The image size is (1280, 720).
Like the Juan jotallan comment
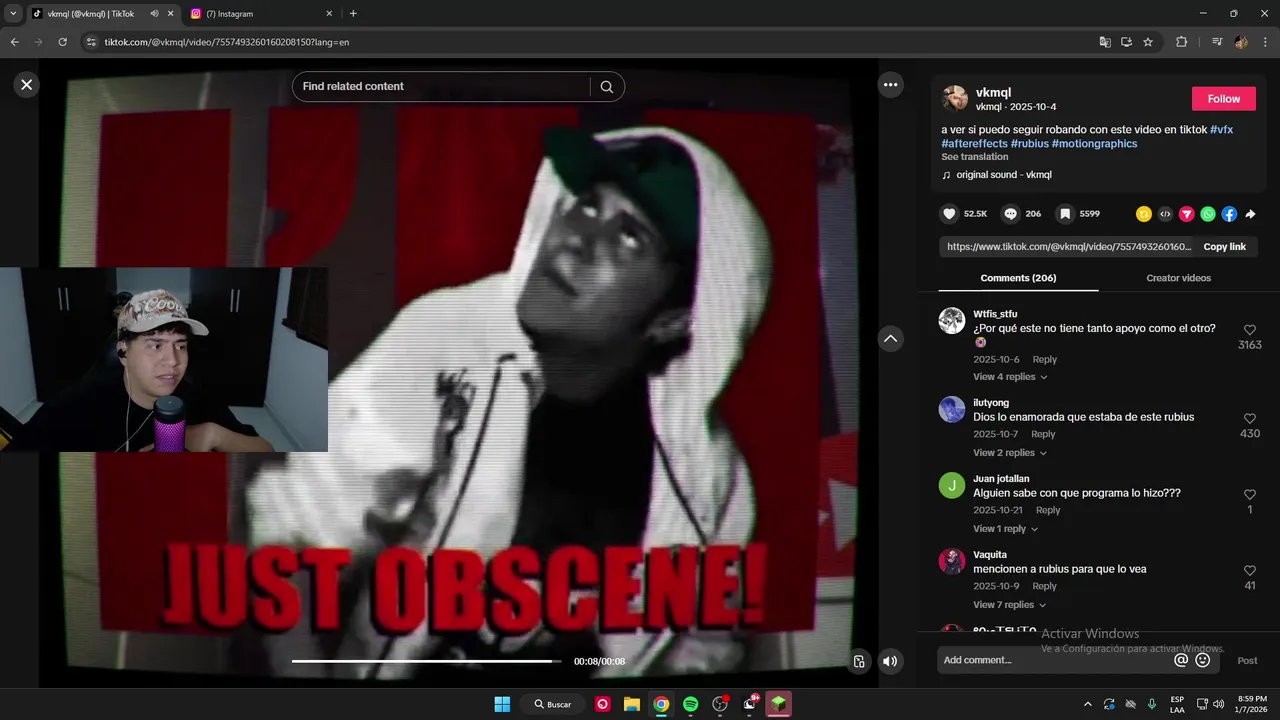coord(1249,495)
